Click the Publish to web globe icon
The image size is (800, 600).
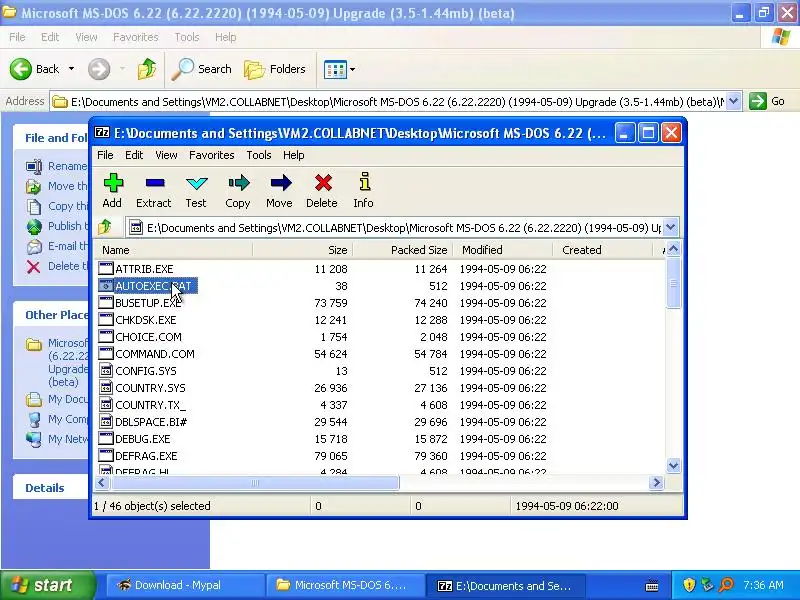click(34, 227)
